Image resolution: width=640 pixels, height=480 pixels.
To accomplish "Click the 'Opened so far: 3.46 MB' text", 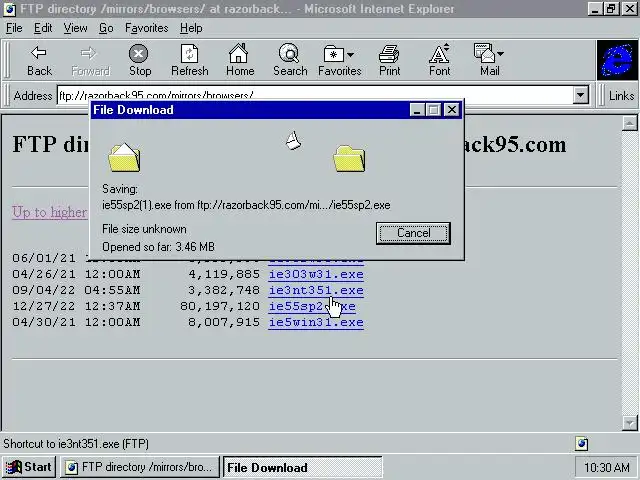I will coord(158,247).
